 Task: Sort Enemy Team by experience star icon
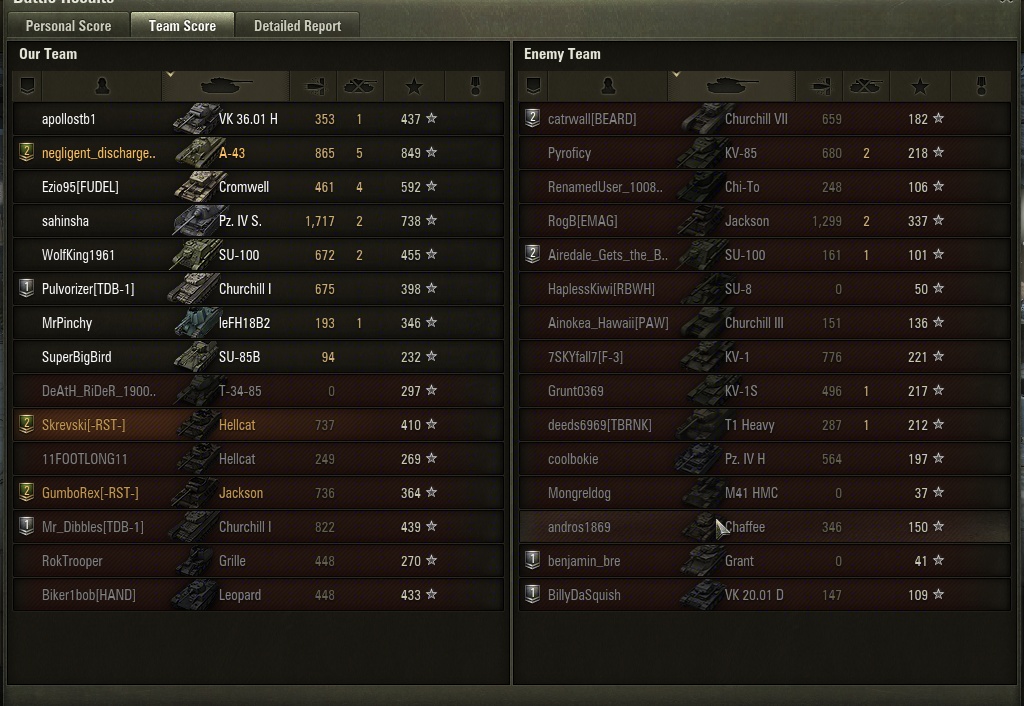[x=920, y=86]
